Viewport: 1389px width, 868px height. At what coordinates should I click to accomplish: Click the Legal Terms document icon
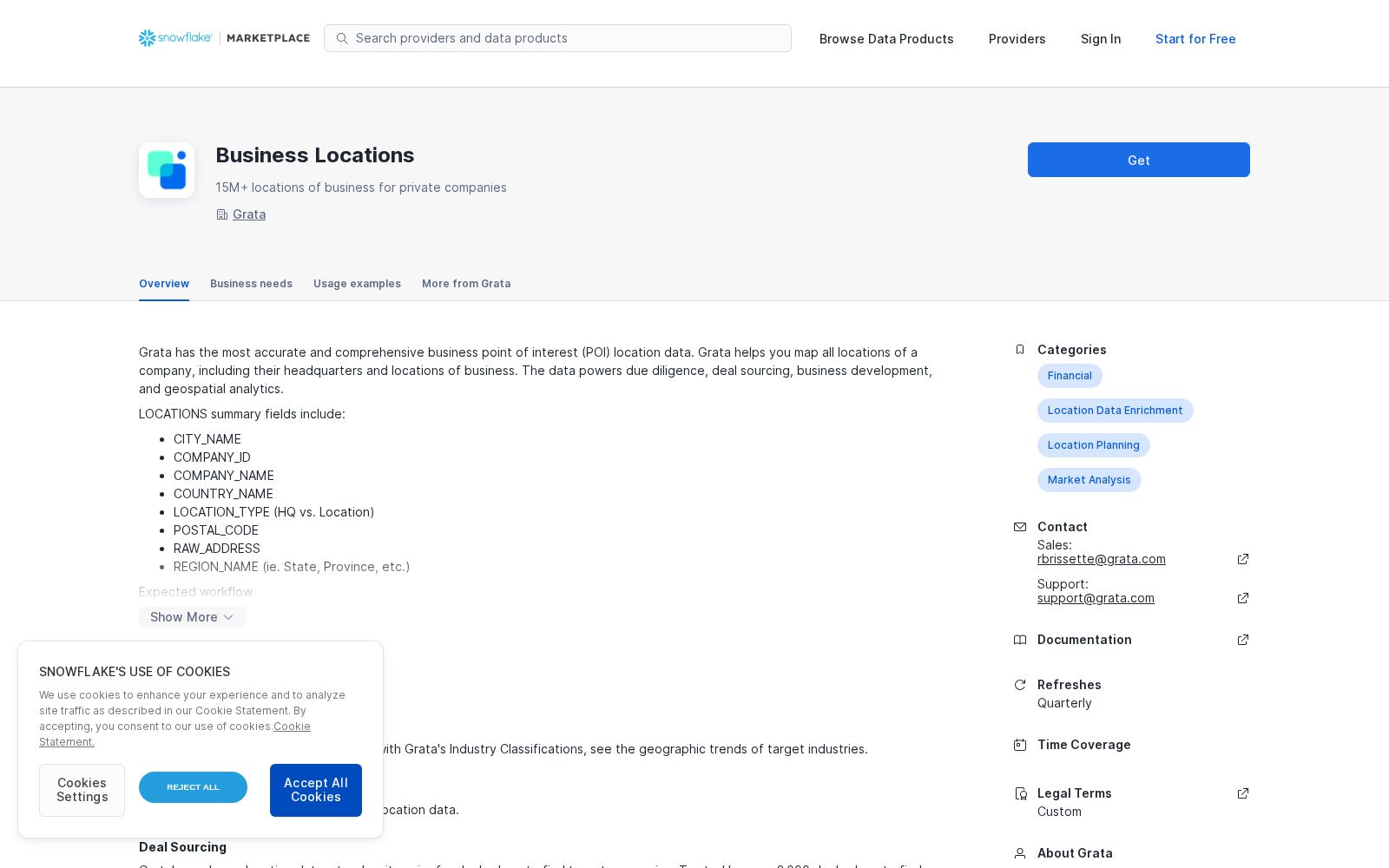tap(1020, 793)
